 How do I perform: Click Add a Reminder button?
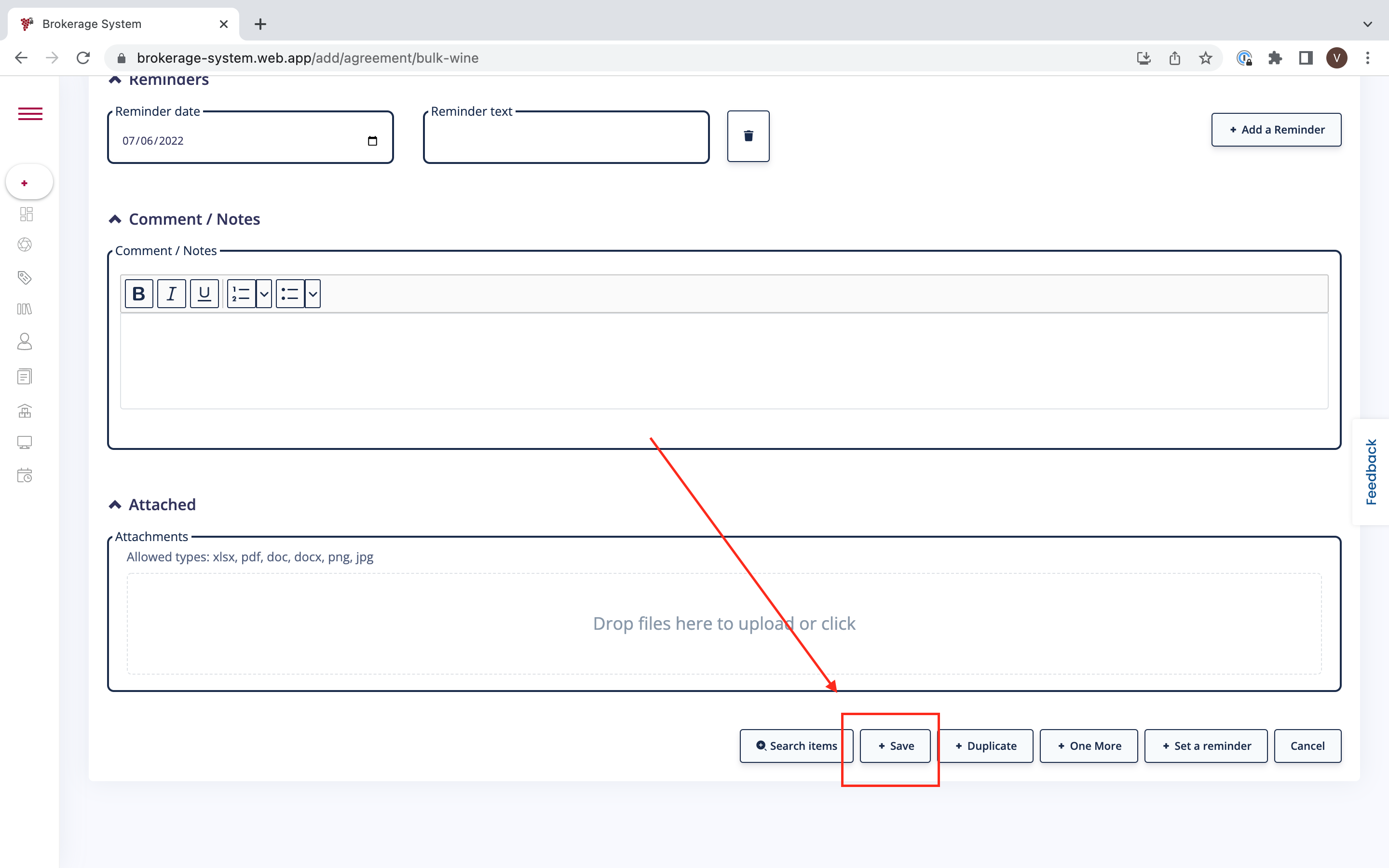pos(1276,130)
